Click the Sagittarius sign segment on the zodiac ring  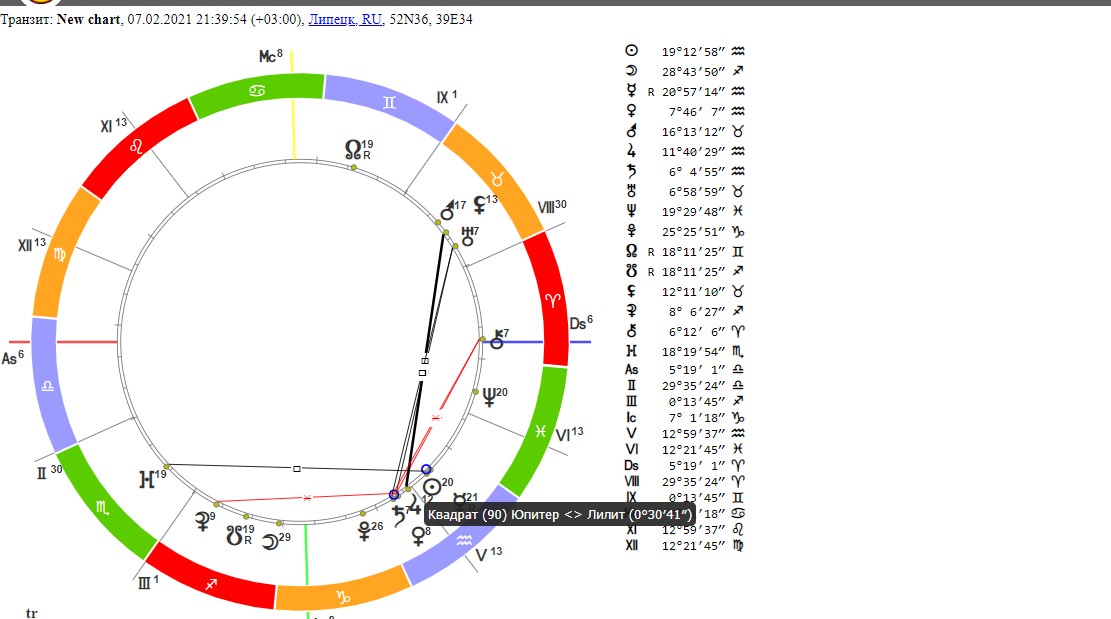(210, 584)
